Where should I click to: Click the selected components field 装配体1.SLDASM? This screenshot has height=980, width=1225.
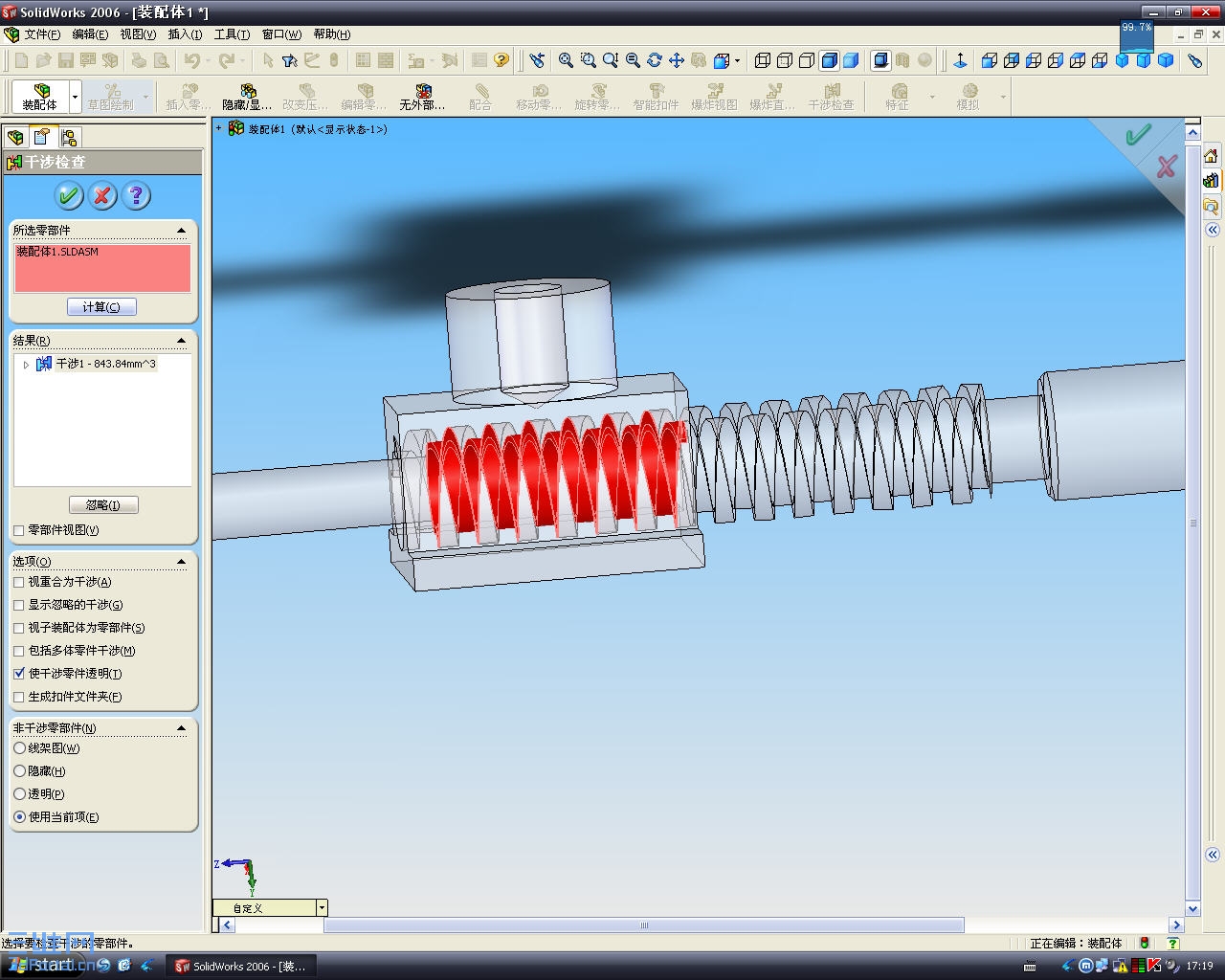tap(102, 268)
